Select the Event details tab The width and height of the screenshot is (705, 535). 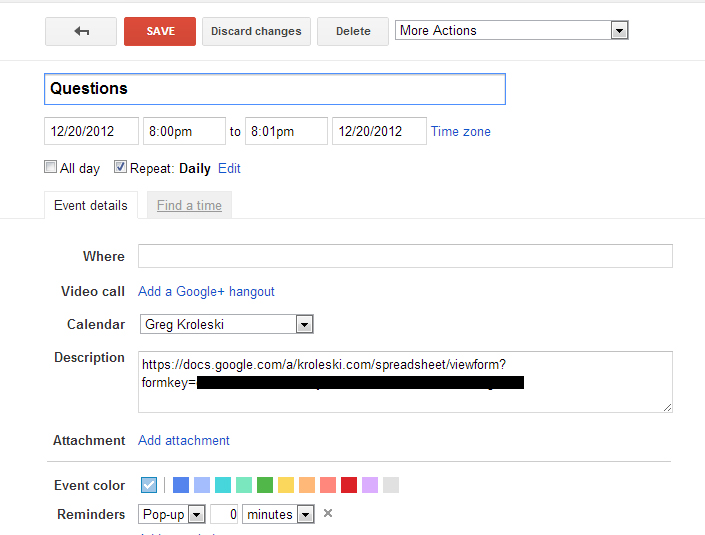click(x=90, y=205)
